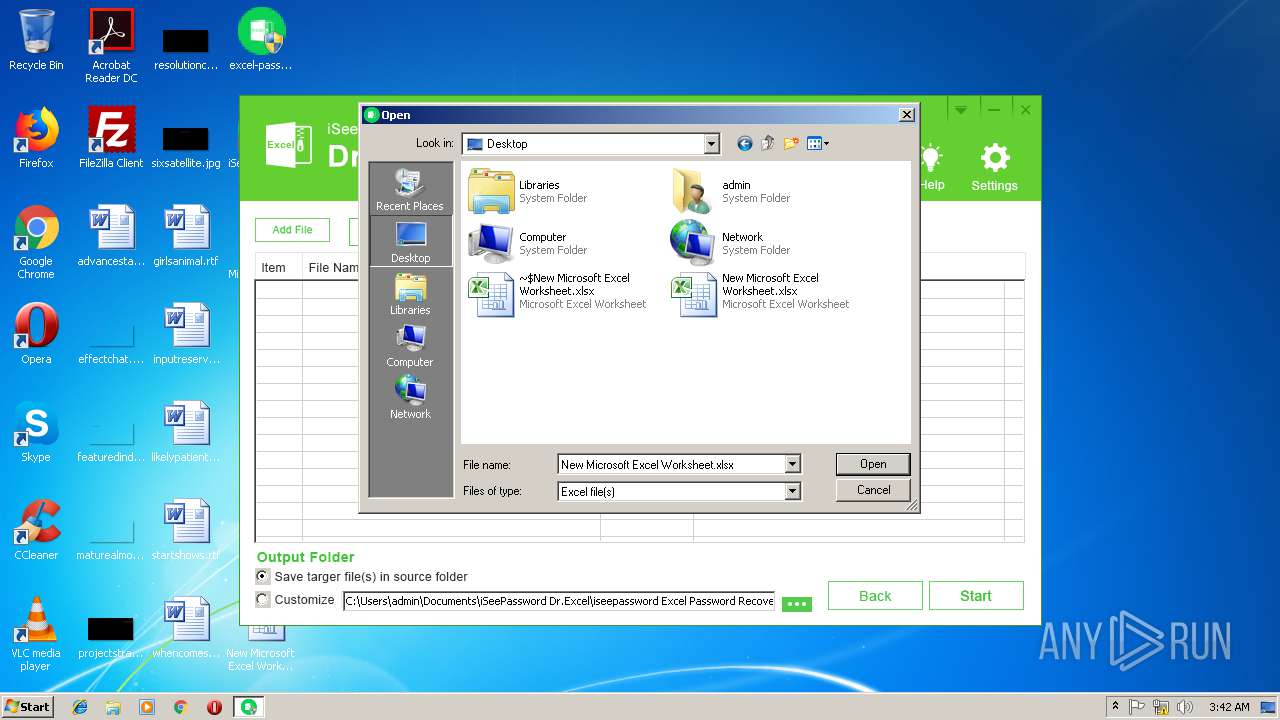This screenshot has width=1280, height=720.
Task: Go up one folder level
Action: pos(768,144)
